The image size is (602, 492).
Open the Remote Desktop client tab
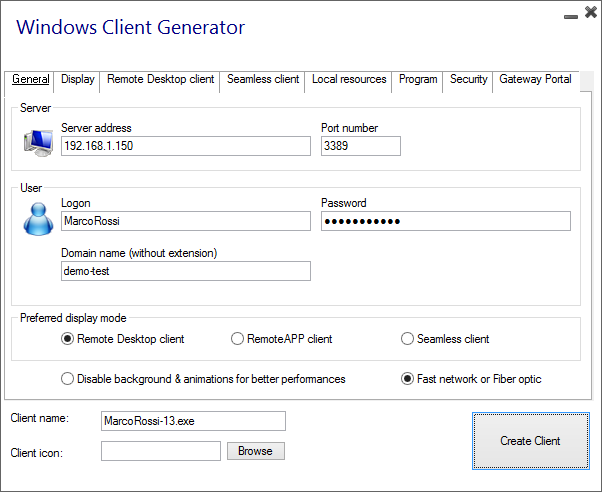point(160,80)
